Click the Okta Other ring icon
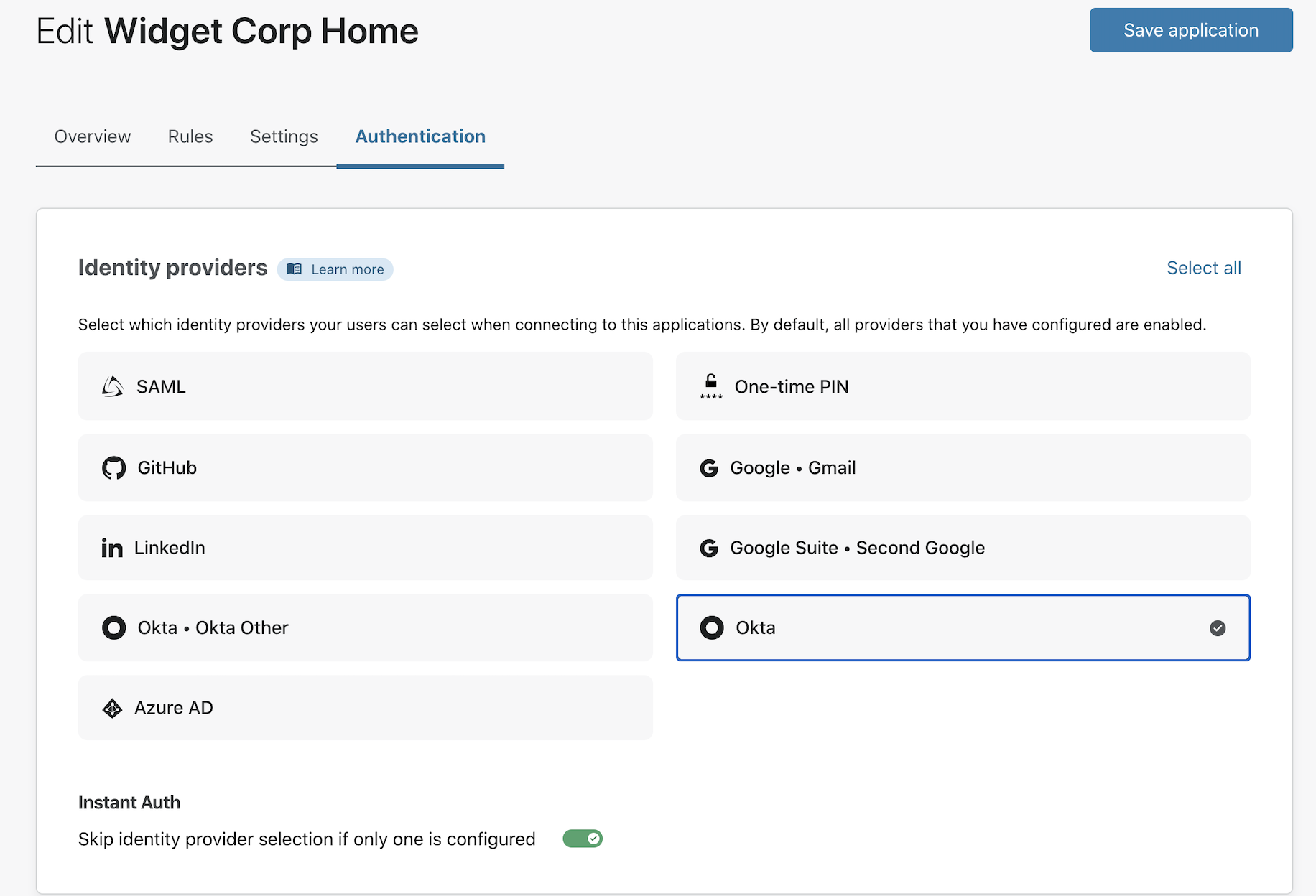This screenshot has width=1316, height=896. pyautogui.click(x=113, y=628)
